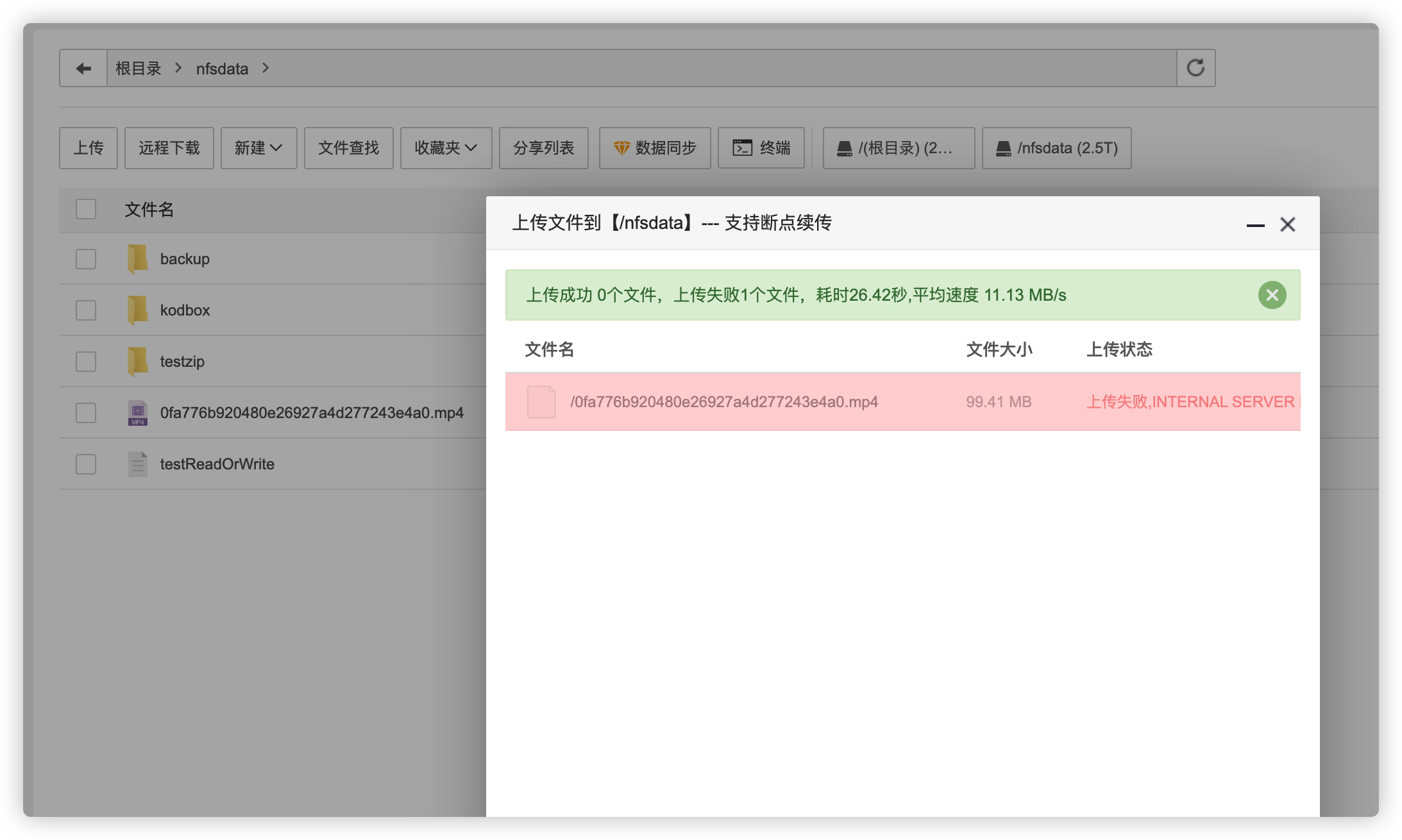Minimize the upload dialog
This screenshot has width=1402, height=840.
1255,225
